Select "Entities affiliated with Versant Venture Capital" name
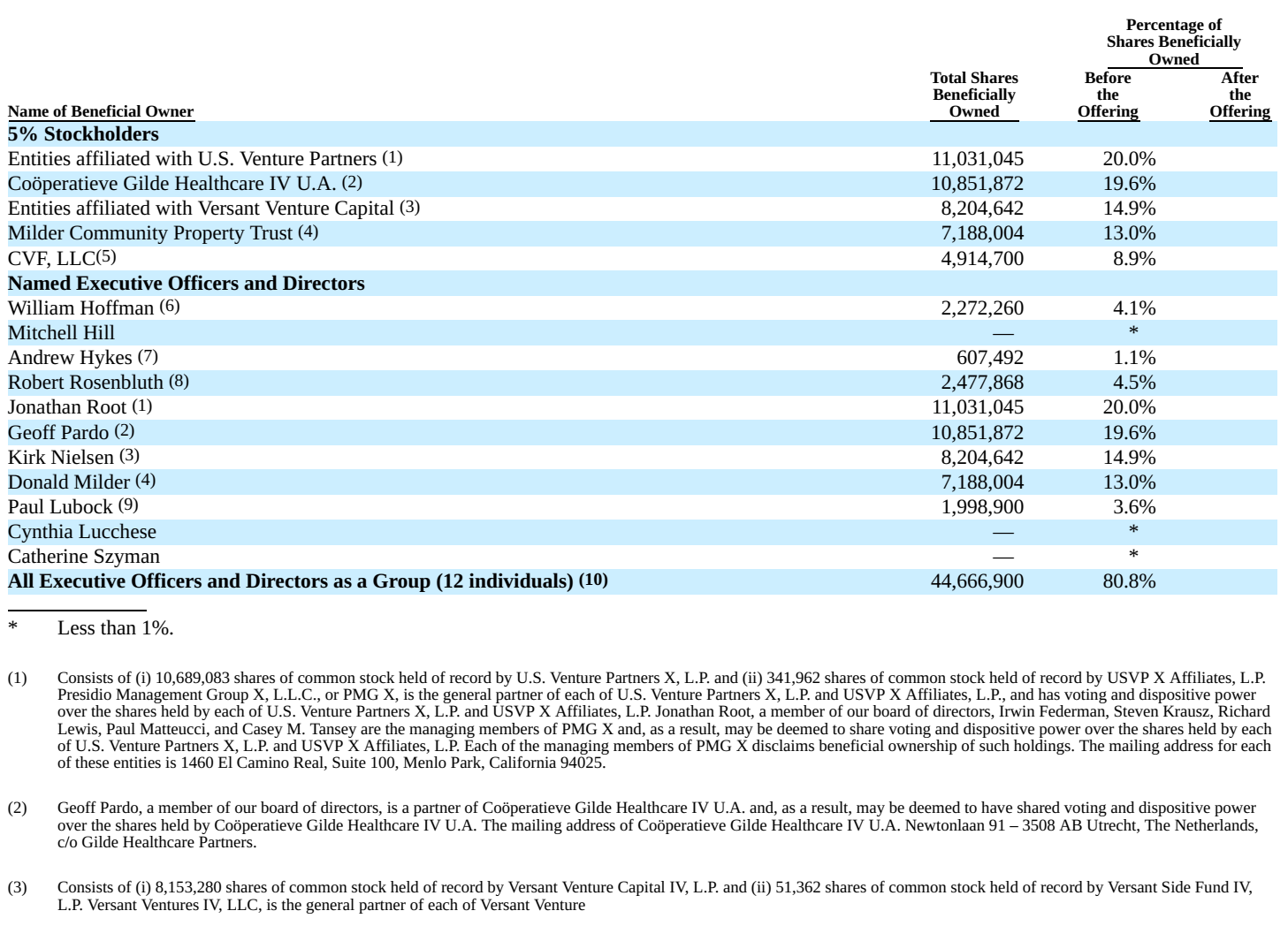This screenshot has width=1288, height=926. point(201,209)
